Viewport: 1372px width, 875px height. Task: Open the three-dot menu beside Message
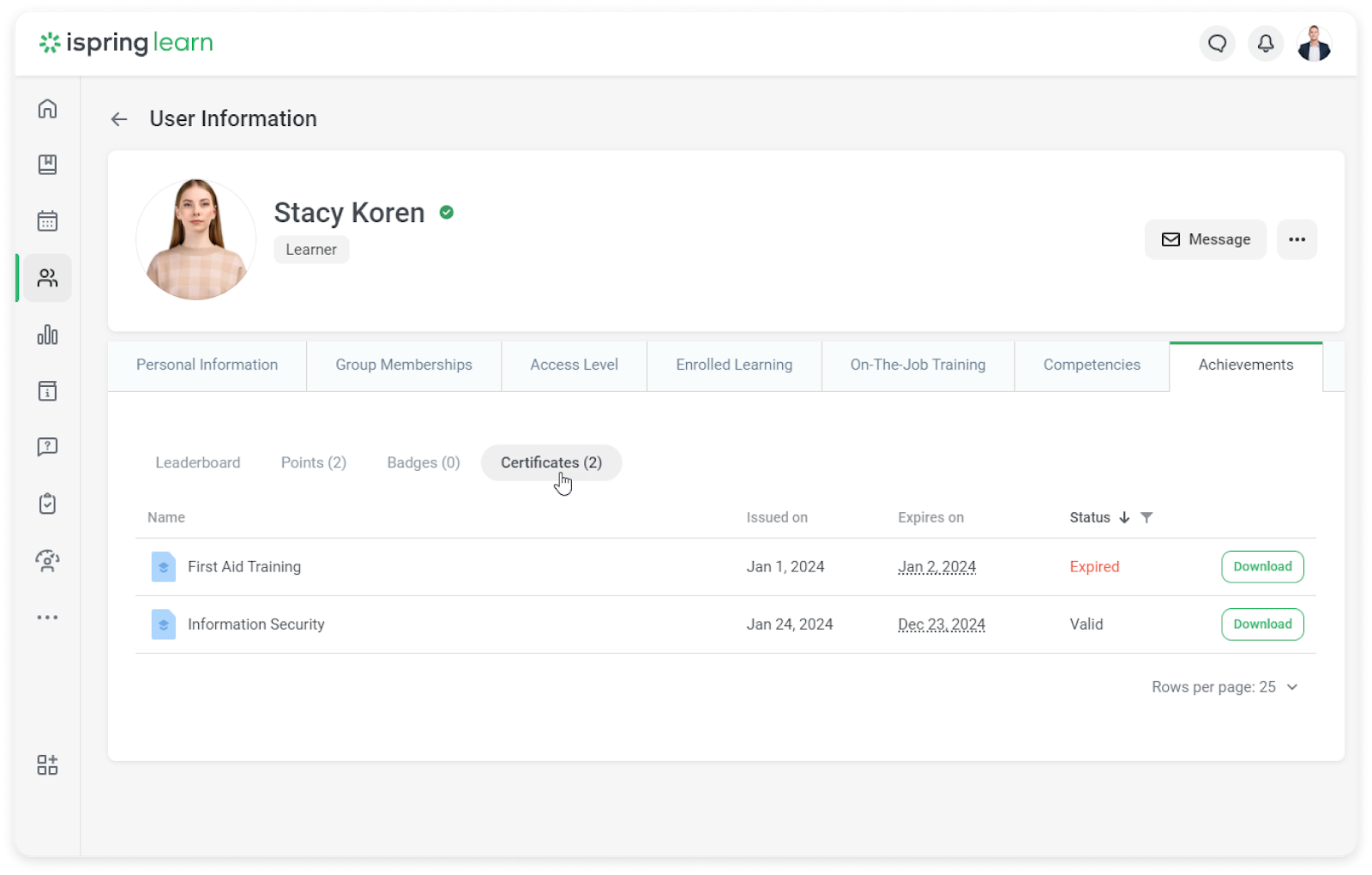point(1297,239)
